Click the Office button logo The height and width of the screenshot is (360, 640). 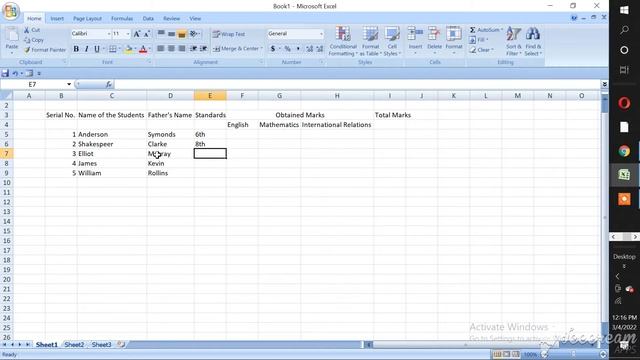[11, 11]
